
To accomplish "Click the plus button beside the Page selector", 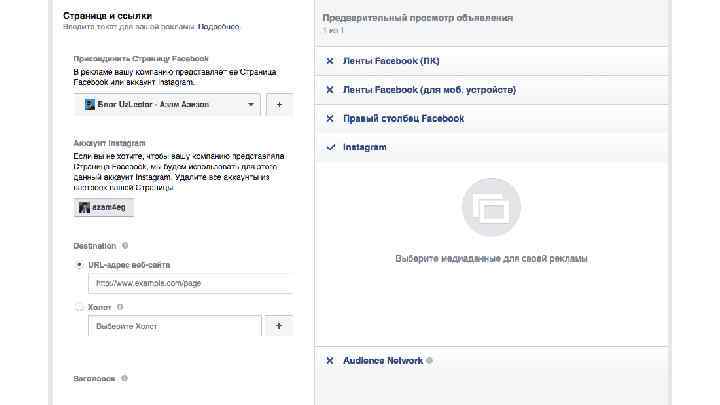I will [x=279, y=104].
